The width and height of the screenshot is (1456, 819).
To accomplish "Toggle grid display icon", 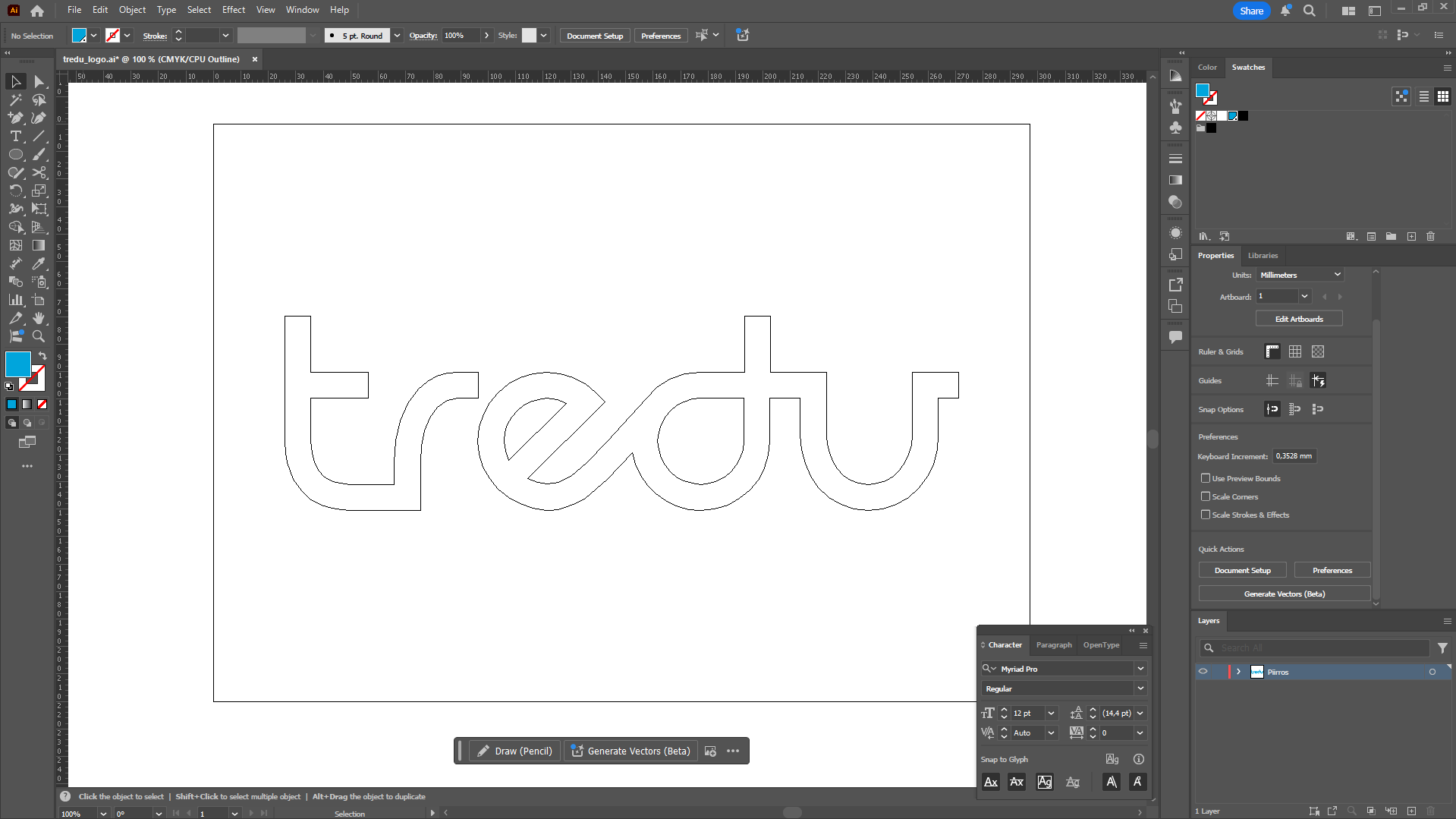I will [1295, 351].
